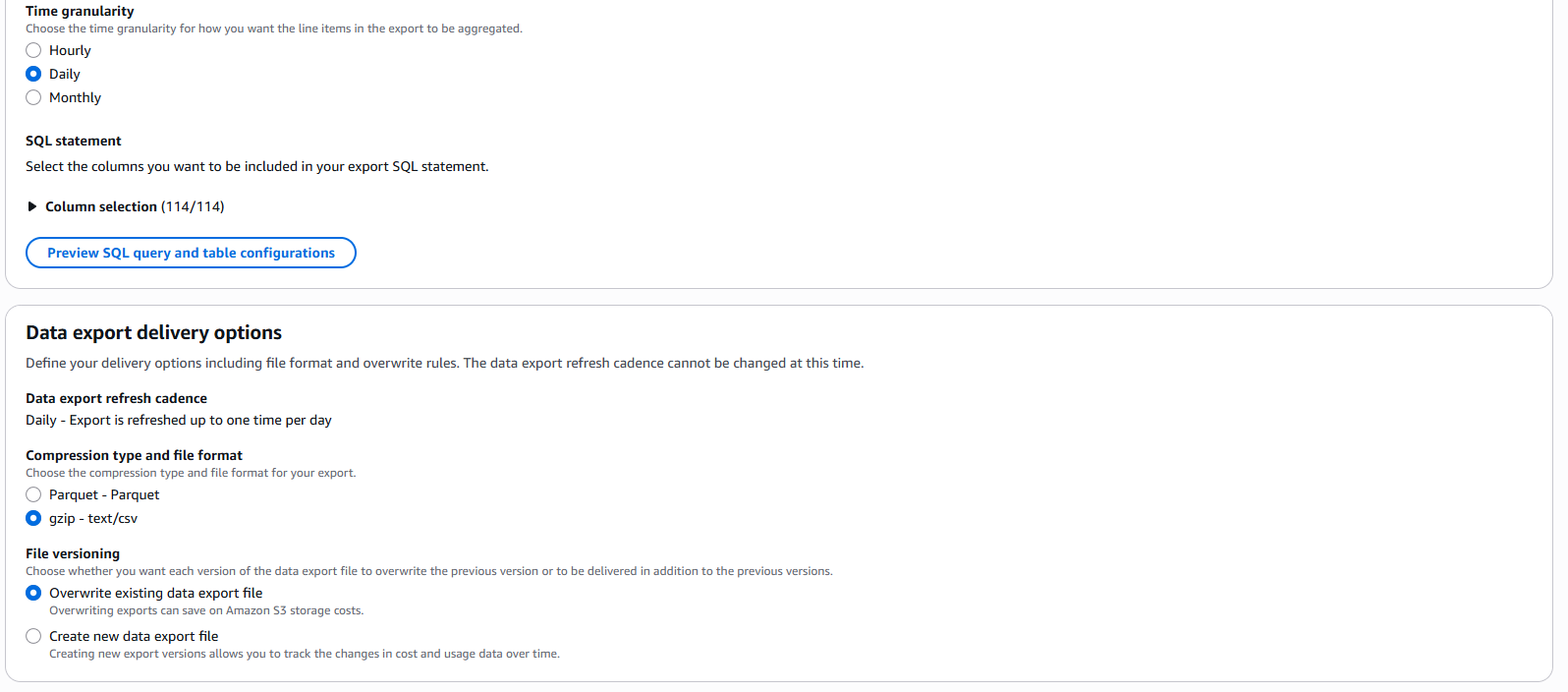Select the Hourly time granularity radio button
This screenshot has height=692, width=1568.
[x=32, y=50]
